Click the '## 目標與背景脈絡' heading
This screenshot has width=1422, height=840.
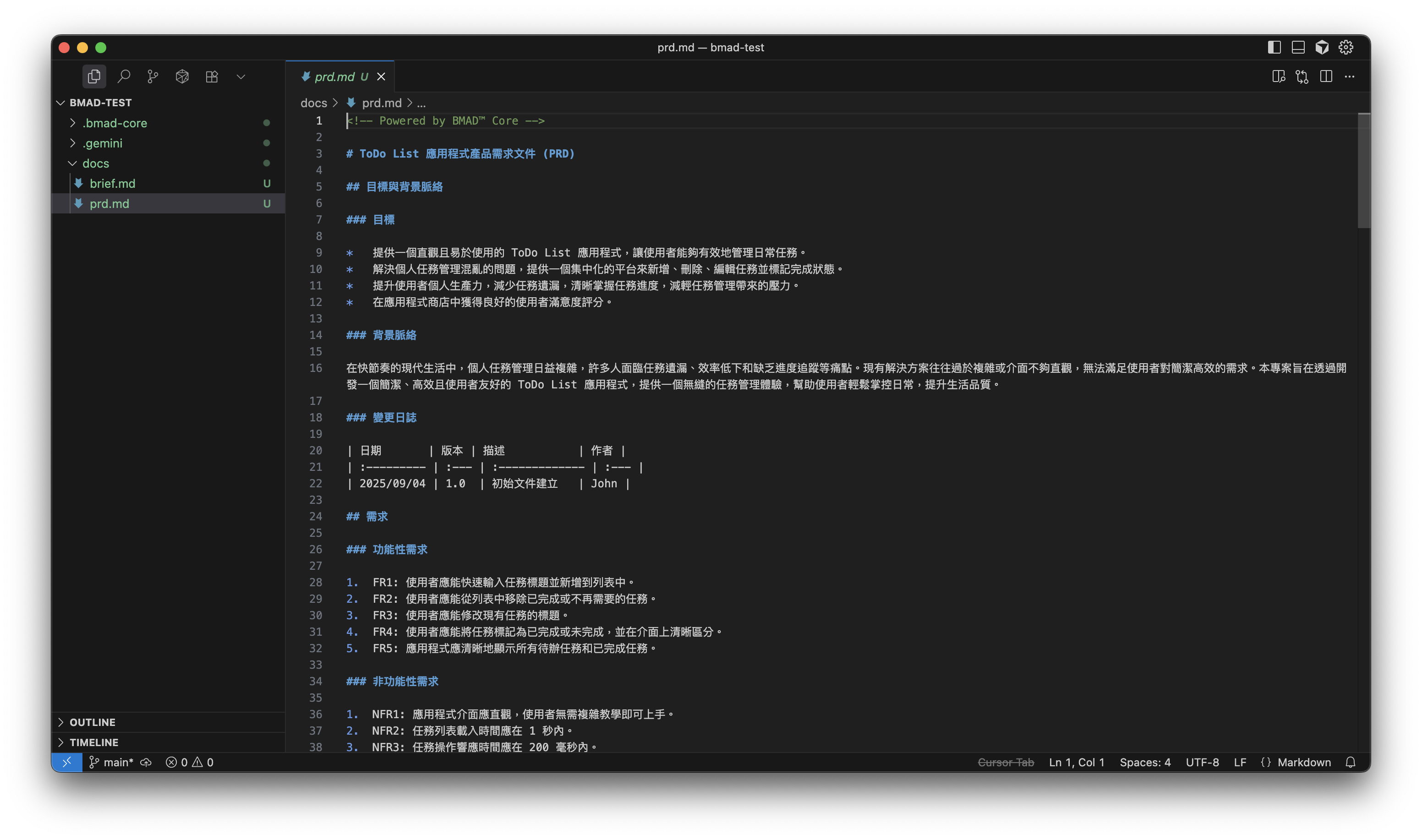pyautogui.click(x=394, y=187)
